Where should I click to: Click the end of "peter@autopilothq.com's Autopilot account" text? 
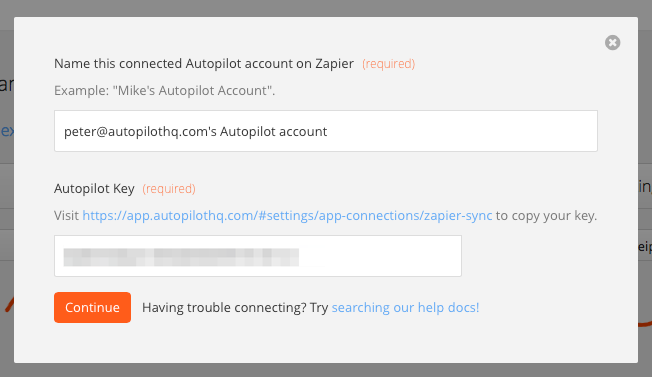click(327, 131)
